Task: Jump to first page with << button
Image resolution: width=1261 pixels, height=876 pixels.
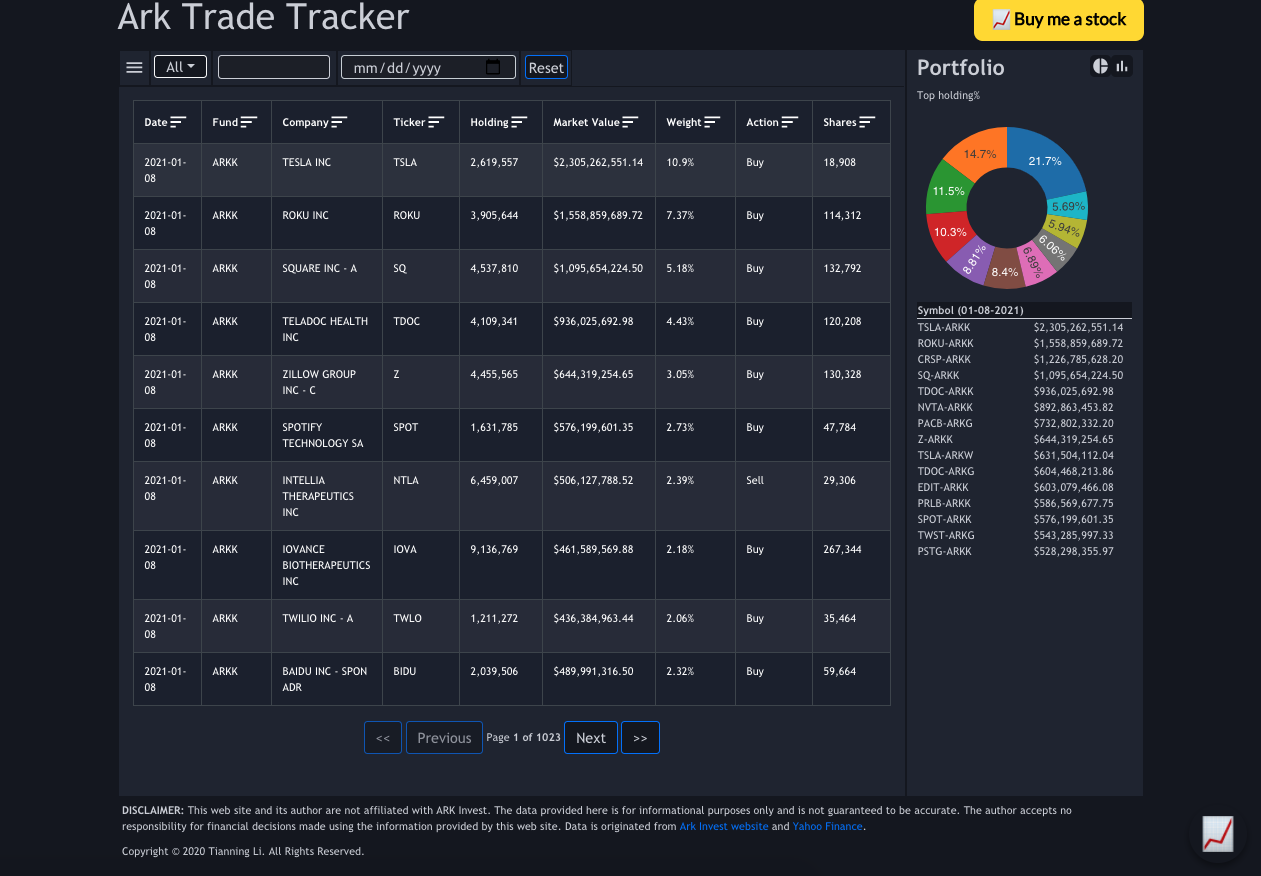Action: point(383,738)
